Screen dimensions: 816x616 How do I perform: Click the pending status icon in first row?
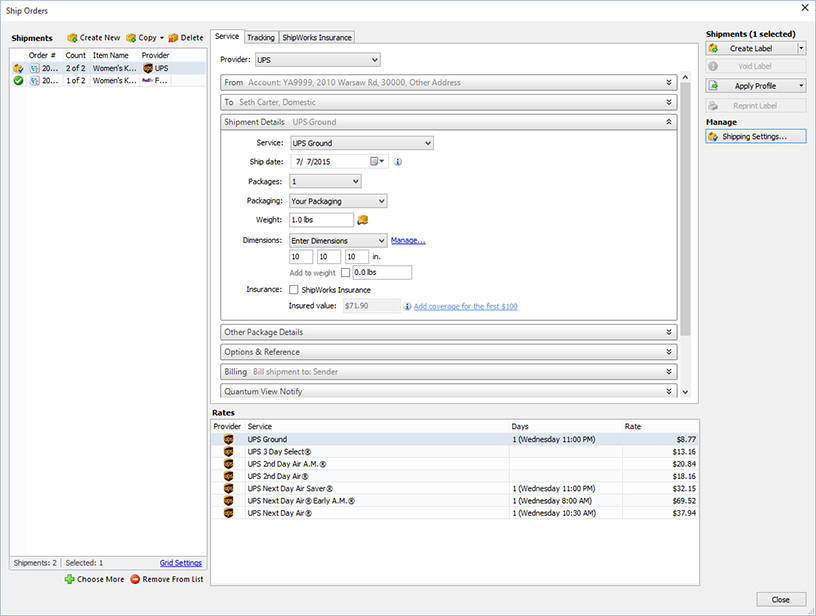18,68
